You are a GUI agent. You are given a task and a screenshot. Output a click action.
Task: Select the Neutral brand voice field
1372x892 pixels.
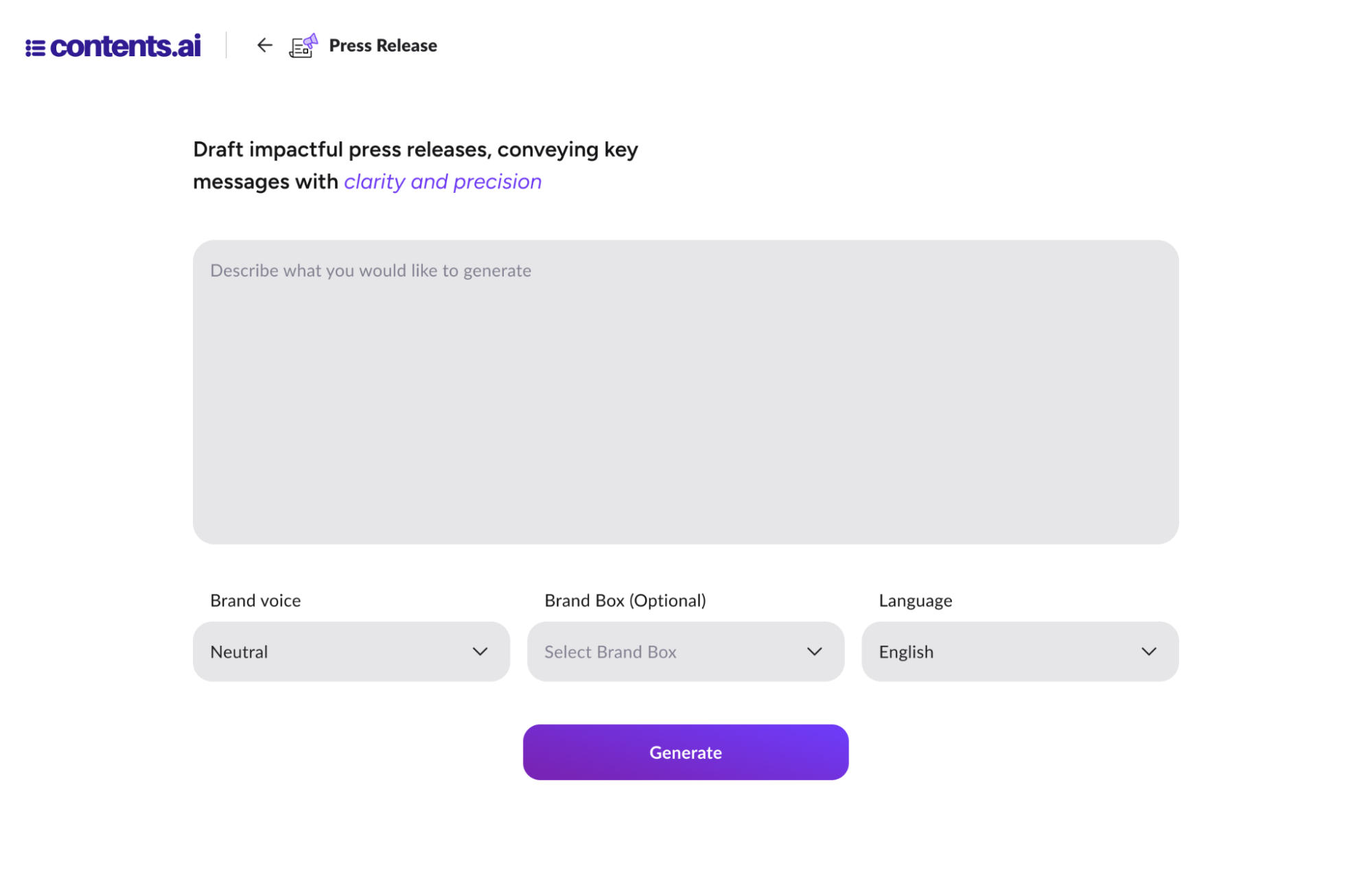351,651
